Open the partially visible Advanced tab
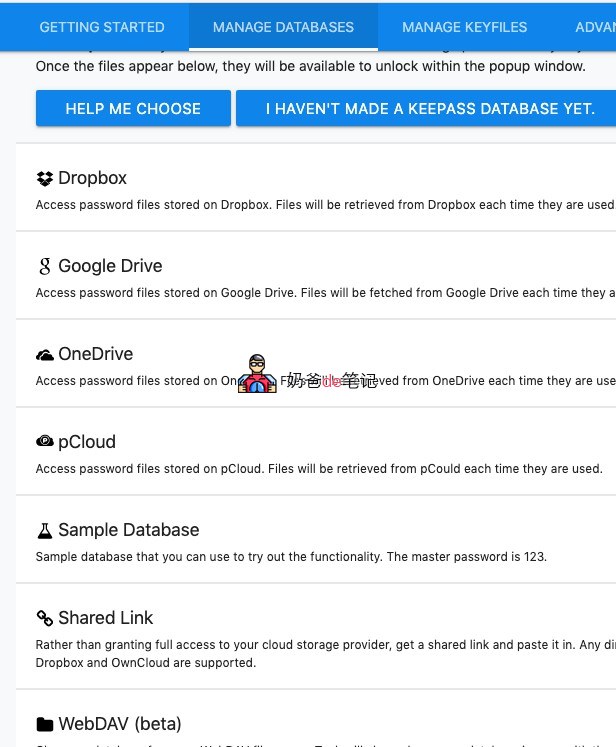Viewport: 616px width, 747px height. [594, 27]
